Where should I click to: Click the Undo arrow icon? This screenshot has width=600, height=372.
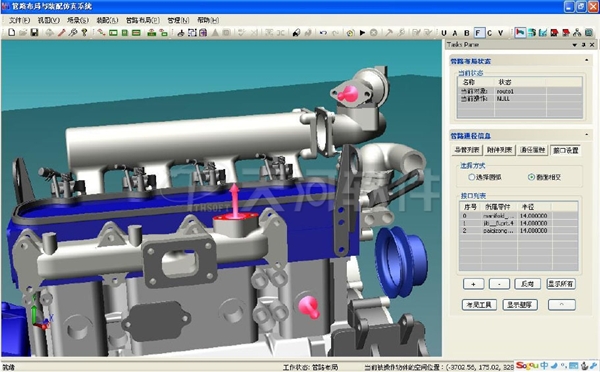coord(323,33)
